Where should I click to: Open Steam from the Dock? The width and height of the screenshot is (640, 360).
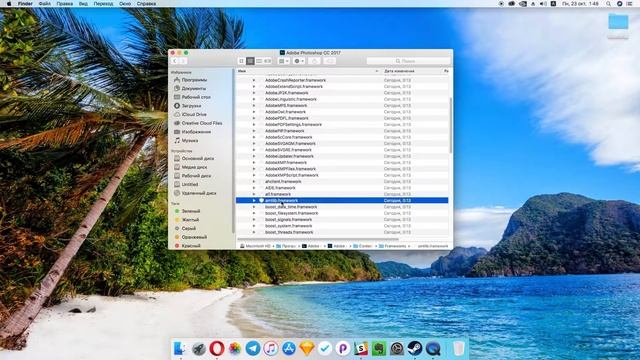pos(415,349)
